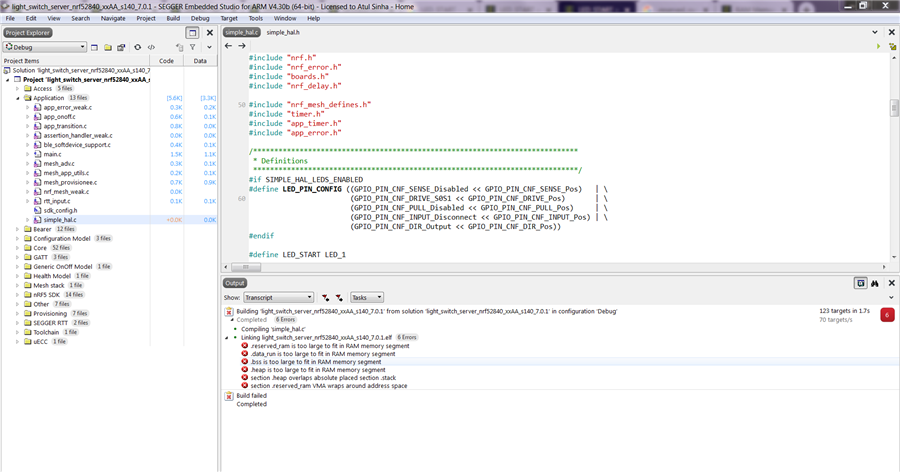Click the second red-arrow error navigation icon
Viewport: 900px width, 472px height.
339,297
